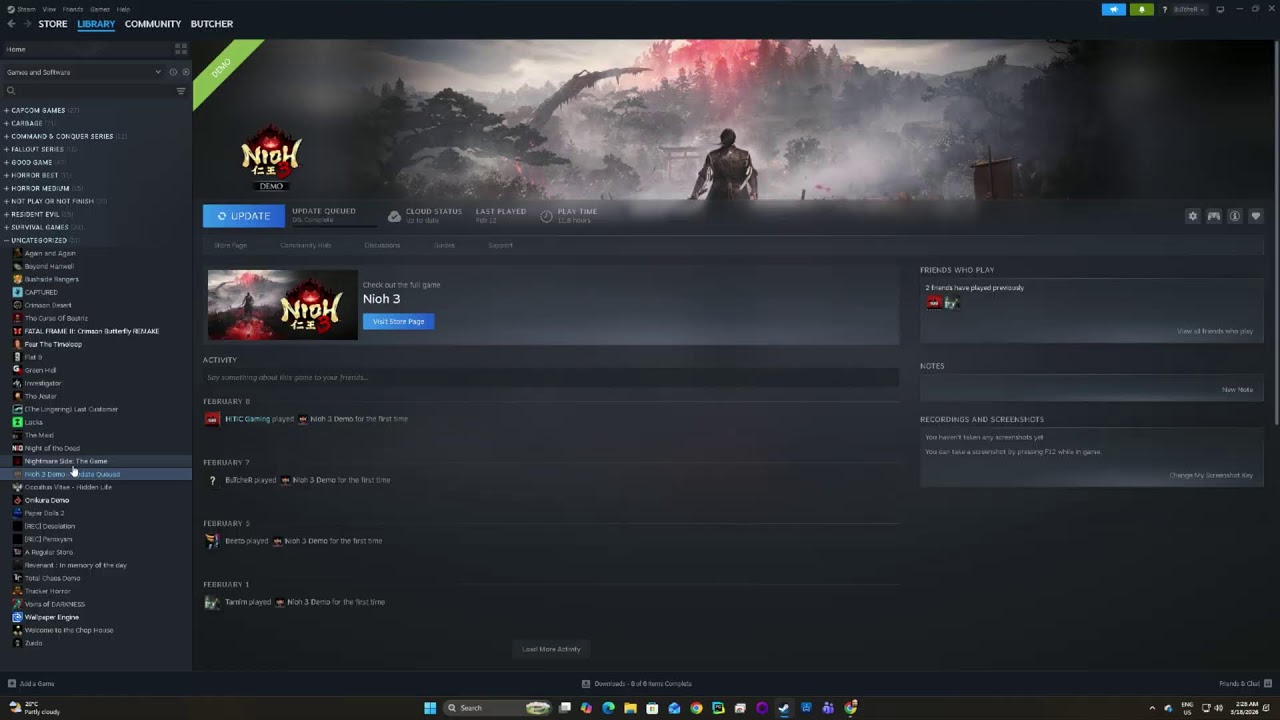This screenshot has height=720, width=1280.
Task: Select Onikura Demo in the library list
Action: tap(47, 500)
